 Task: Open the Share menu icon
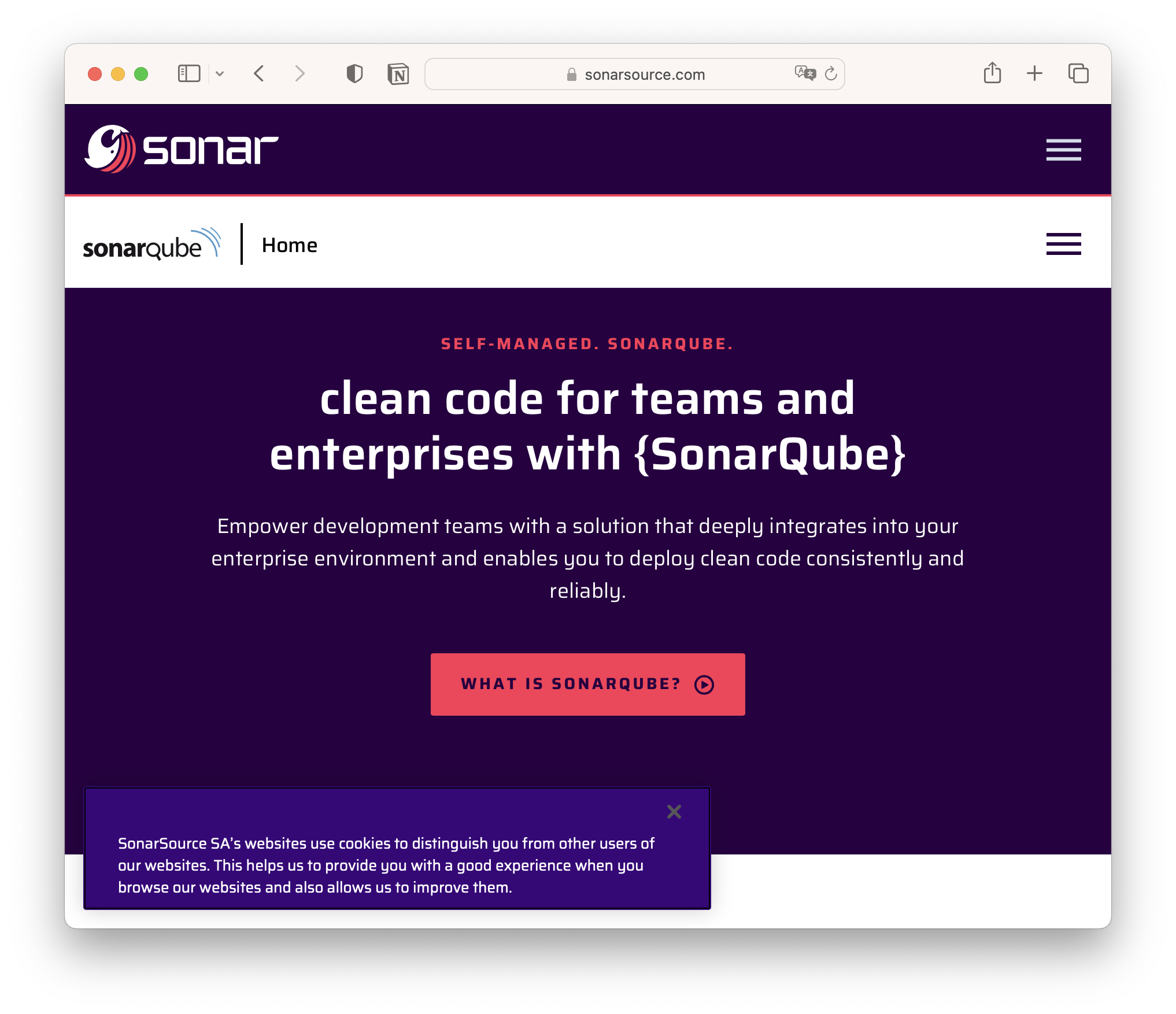tap(992, 73)
